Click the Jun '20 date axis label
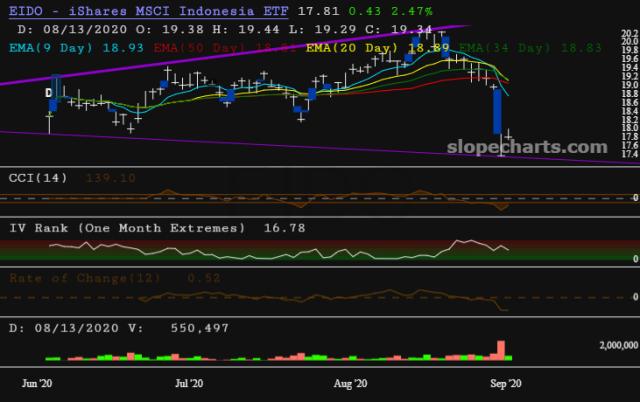 pos(36,383)
